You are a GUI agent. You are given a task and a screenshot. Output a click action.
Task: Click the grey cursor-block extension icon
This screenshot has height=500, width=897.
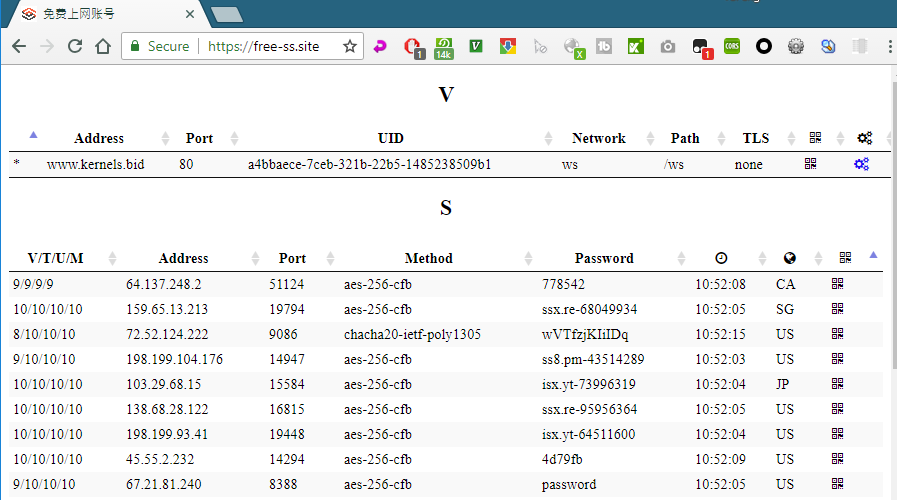click(x=540, y=46)
